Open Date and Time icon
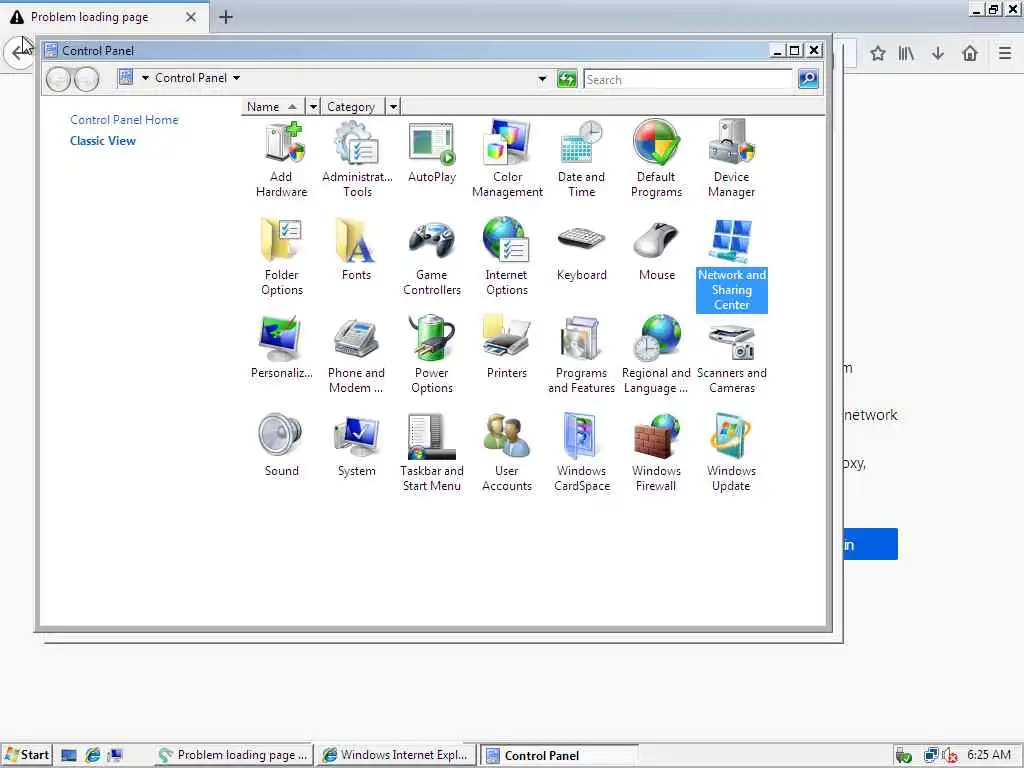Screen dimensions: 1024x768 [x=581, y=159]
